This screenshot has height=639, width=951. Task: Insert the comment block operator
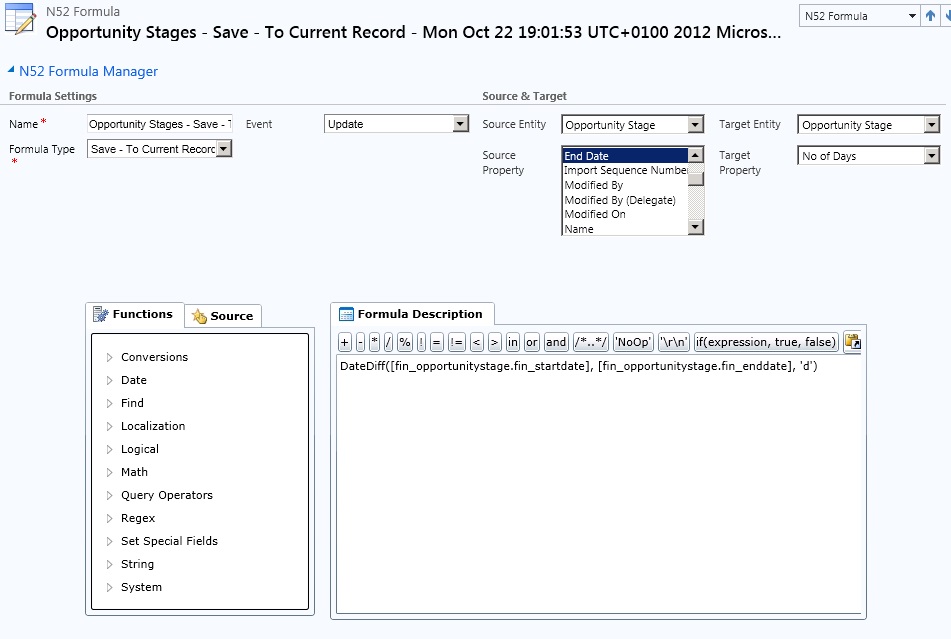[590, 342]
